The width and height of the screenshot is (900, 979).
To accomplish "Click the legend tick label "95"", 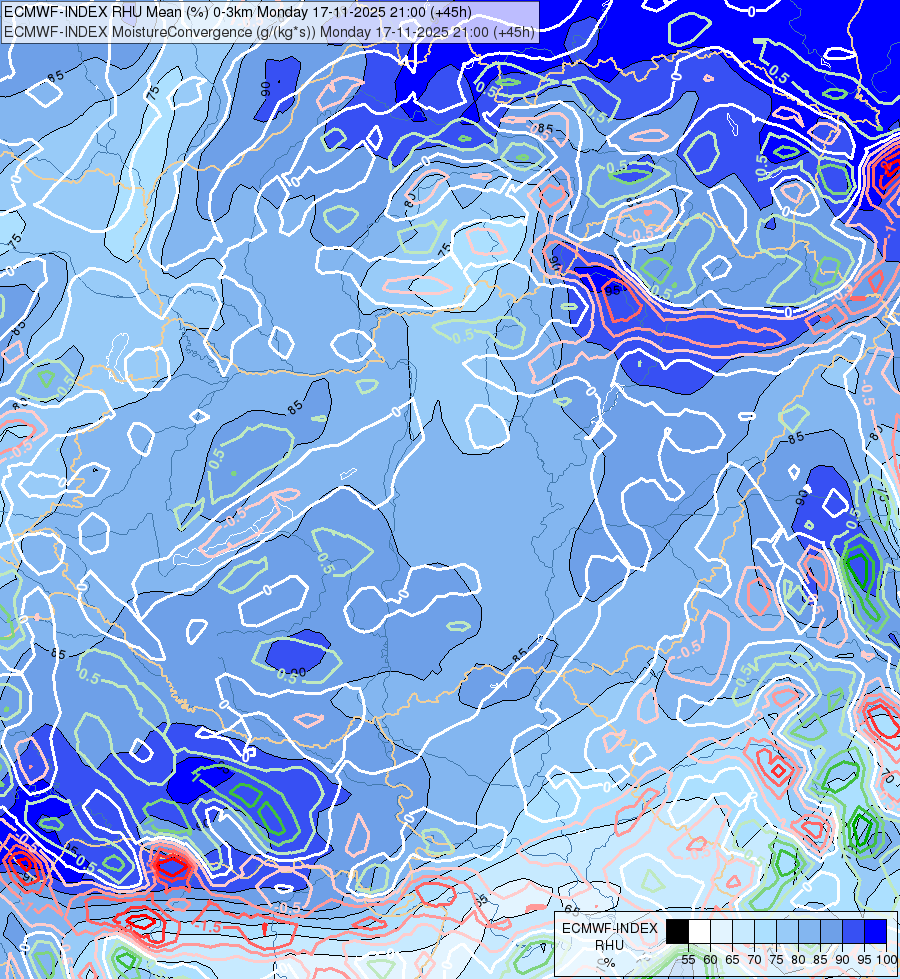I will point(864,960).
